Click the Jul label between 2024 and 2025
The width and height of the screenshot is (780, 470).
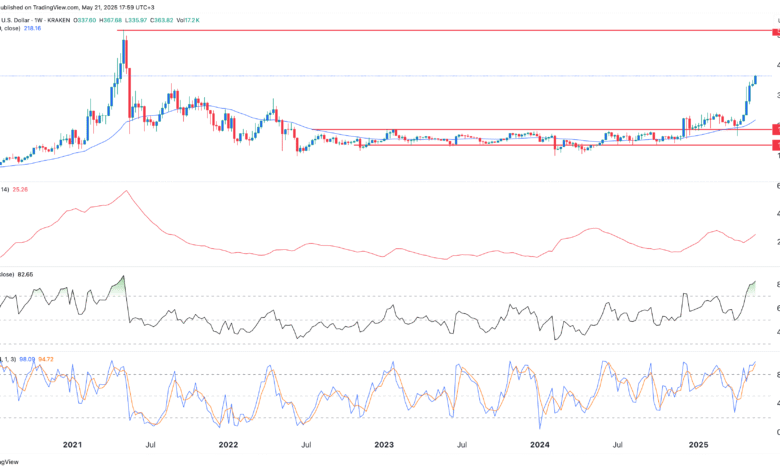617,445
